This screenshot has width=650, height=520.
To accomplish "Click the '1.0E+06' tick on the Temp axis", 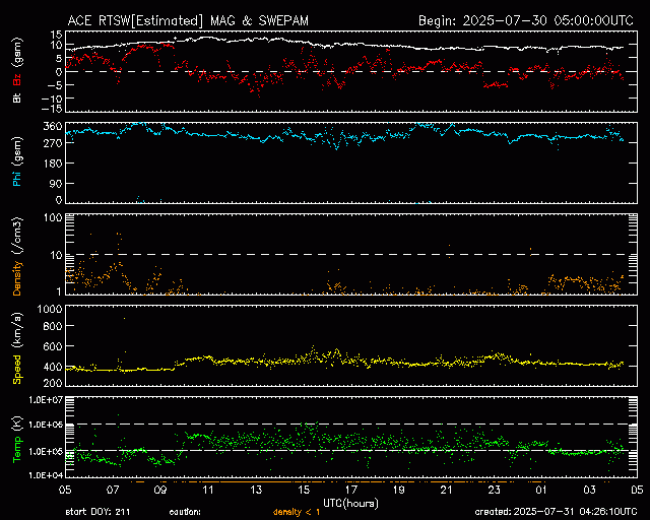I will coord(46,425).
